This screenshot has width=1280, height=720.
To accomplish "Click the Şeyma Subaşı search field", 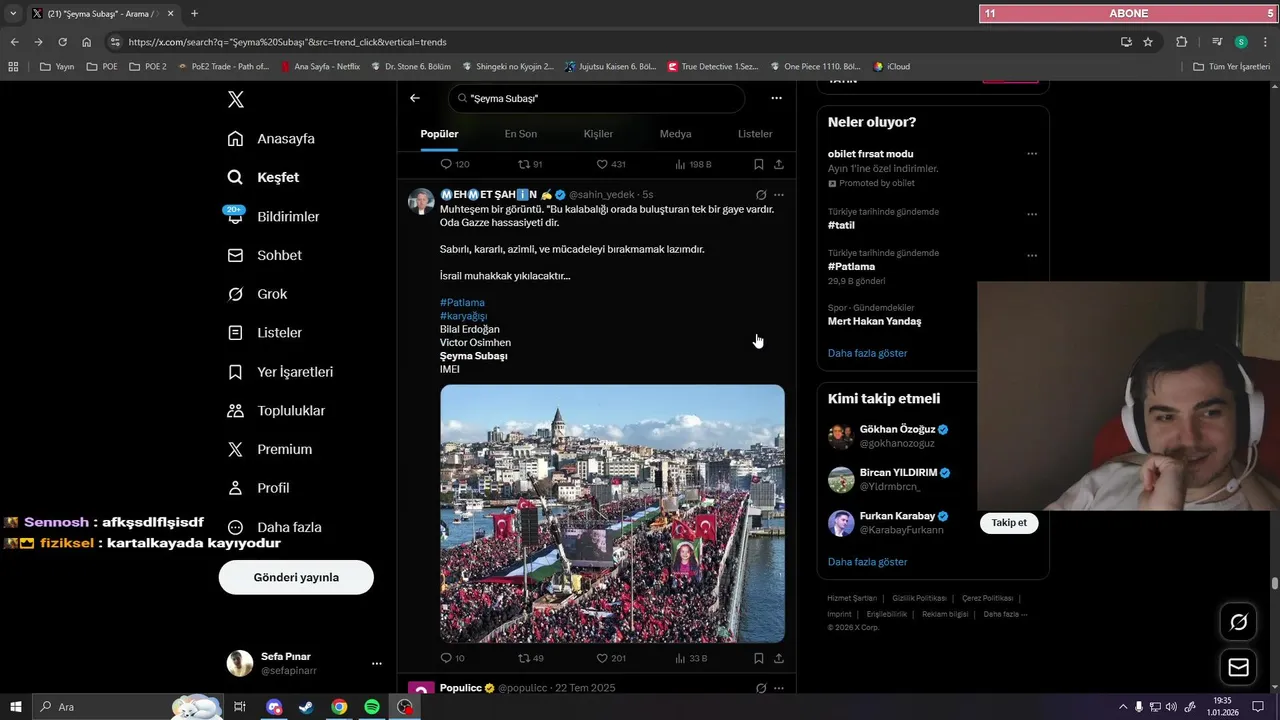I will (x=596, y=98).
